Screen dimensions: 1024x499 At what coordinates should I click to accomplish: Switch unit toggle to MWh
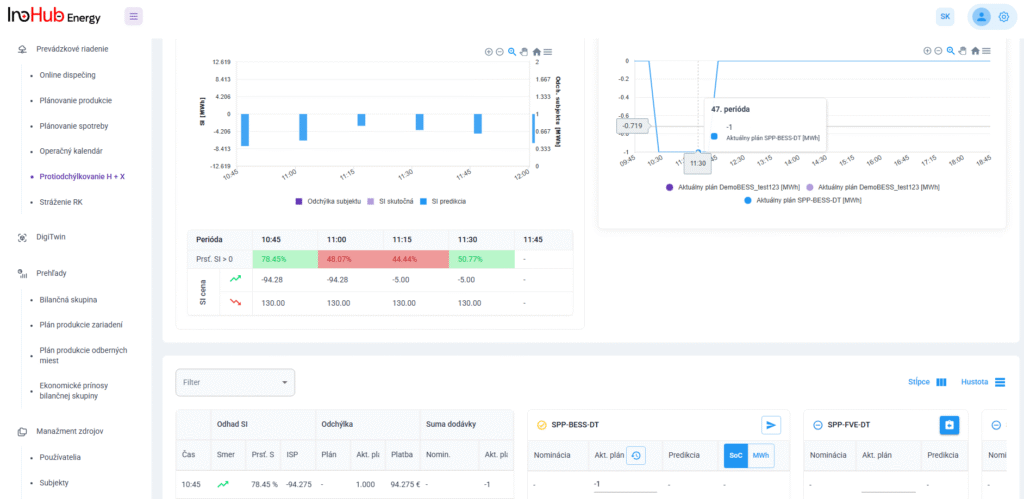(761, 455)
